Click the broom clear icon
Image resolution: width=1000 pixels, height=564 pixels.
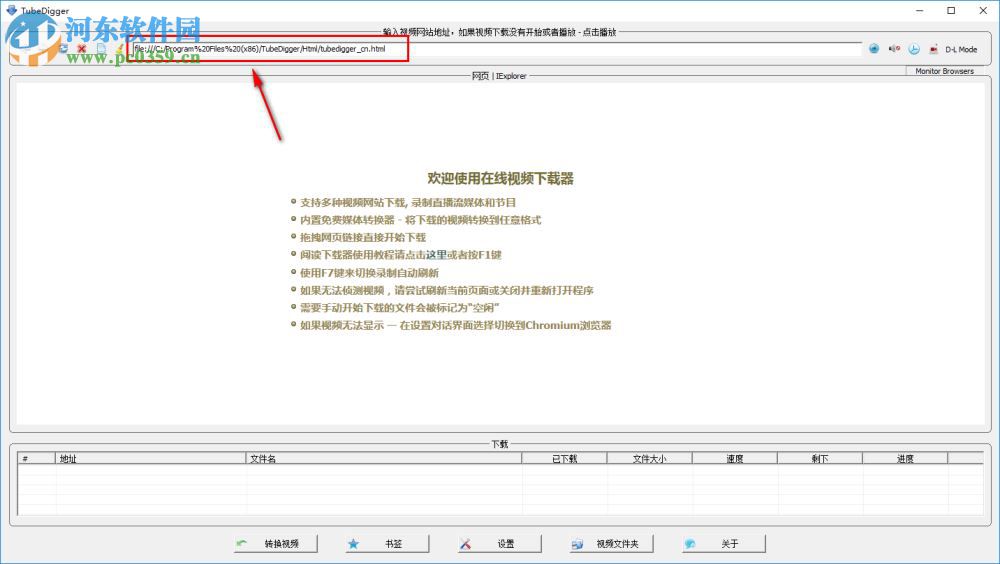pos(119,48)
